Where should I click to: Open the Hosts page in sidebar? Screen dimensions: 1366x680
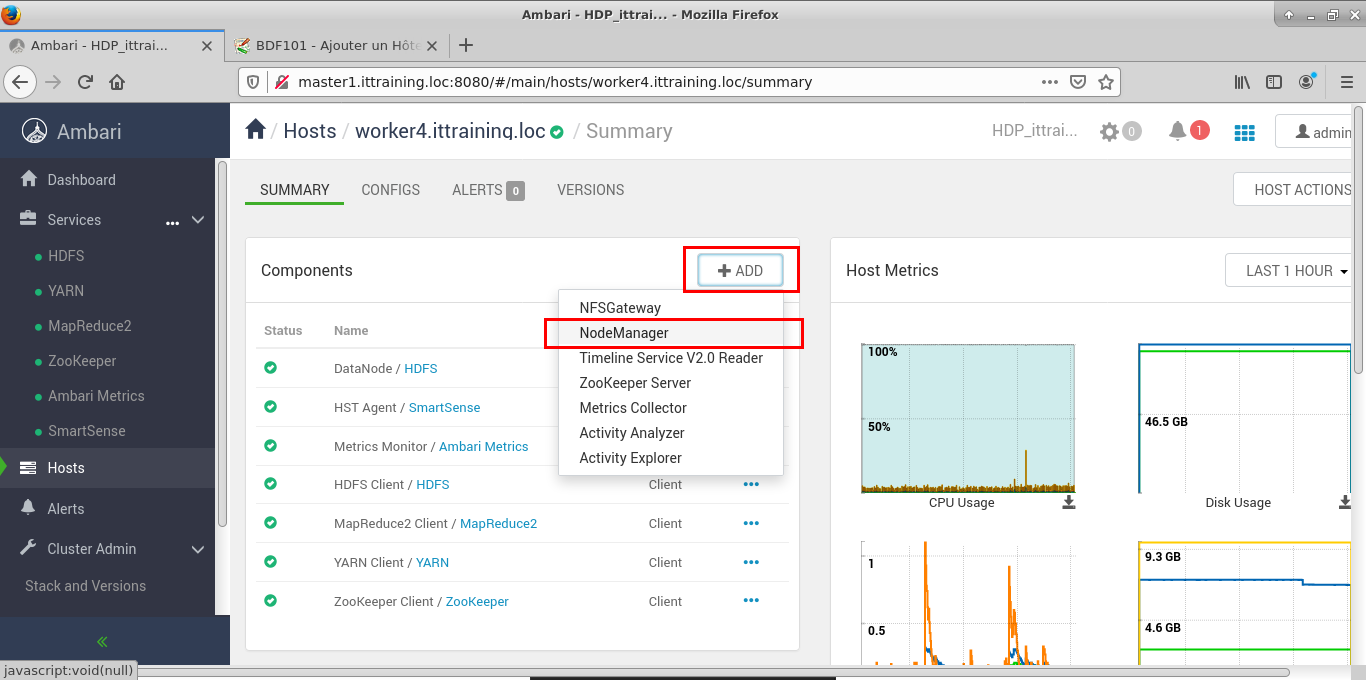66,468
